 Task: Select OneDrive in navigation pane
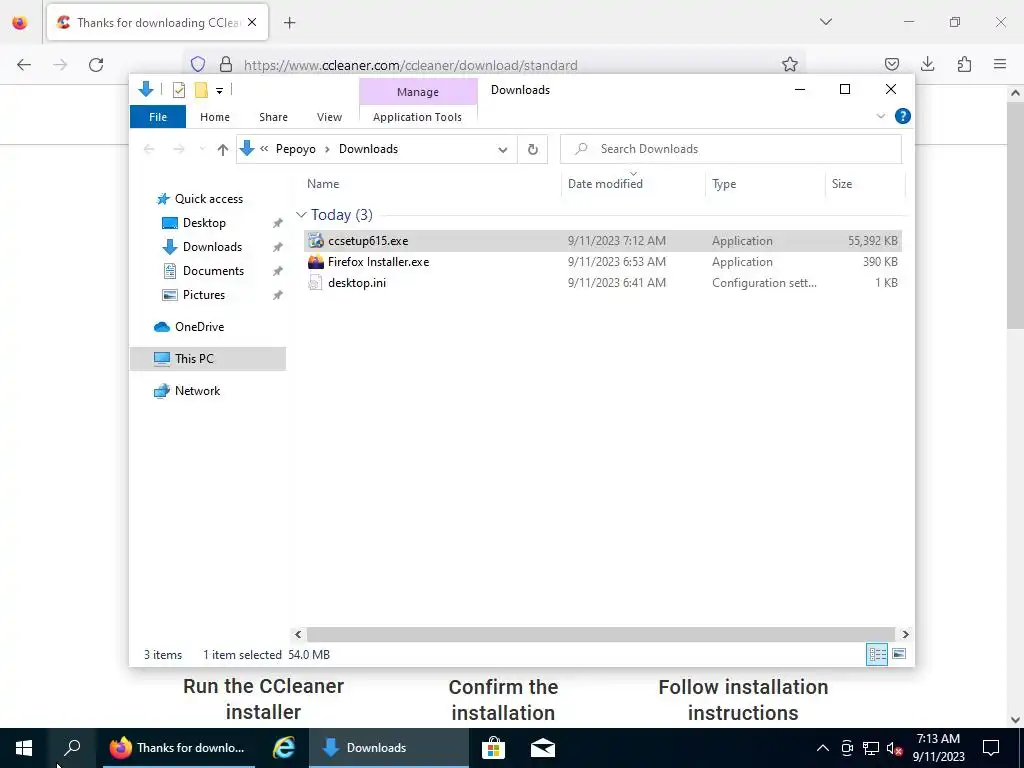point(199,327)
